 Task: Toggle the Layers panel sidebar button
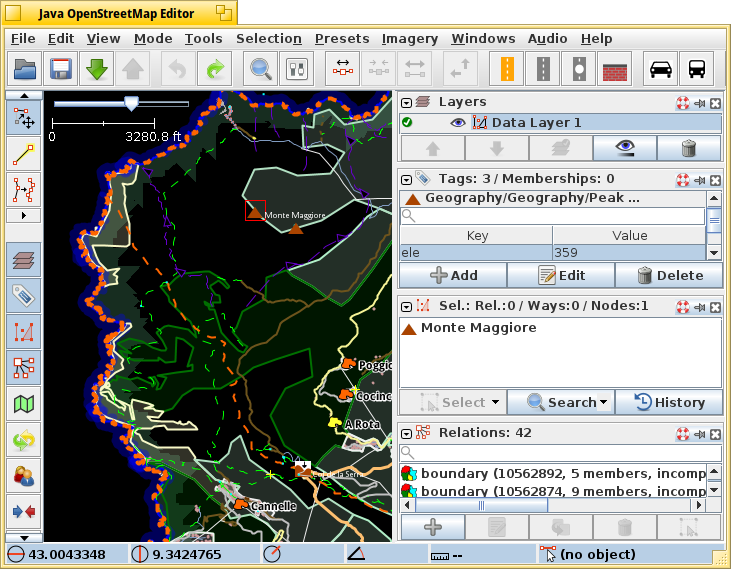click(24, 260)
